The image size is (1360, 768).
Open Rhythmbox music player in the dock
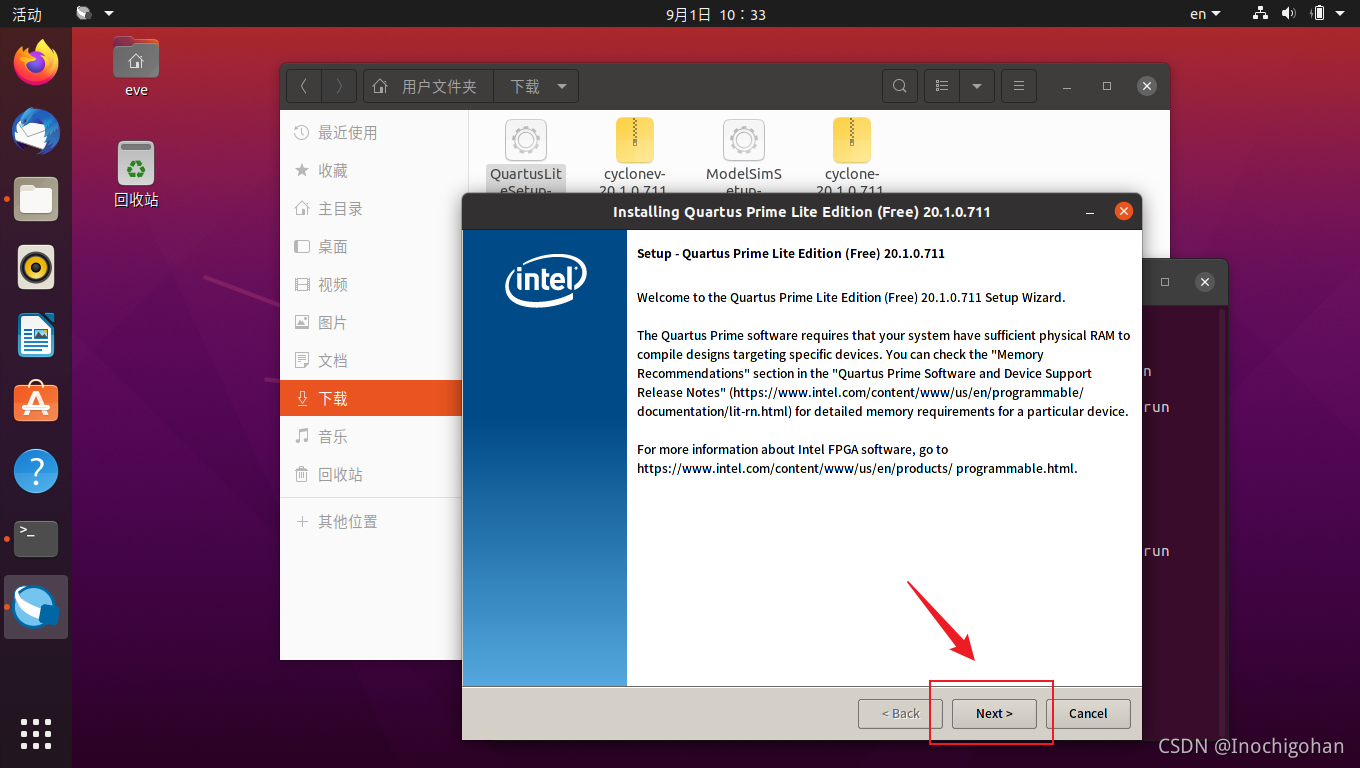tap(36, 267)
